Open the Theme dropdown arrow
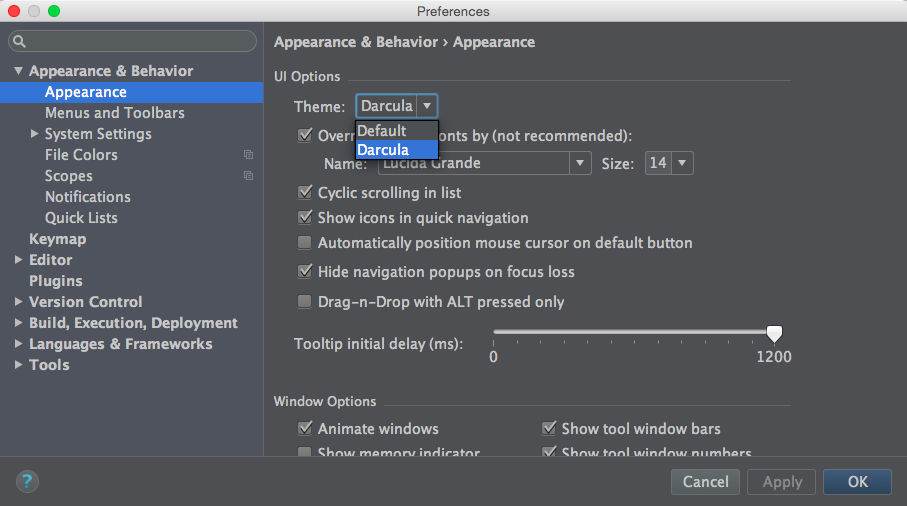The height and width of the screenshot is (506, 907). (x=427, y=106)
